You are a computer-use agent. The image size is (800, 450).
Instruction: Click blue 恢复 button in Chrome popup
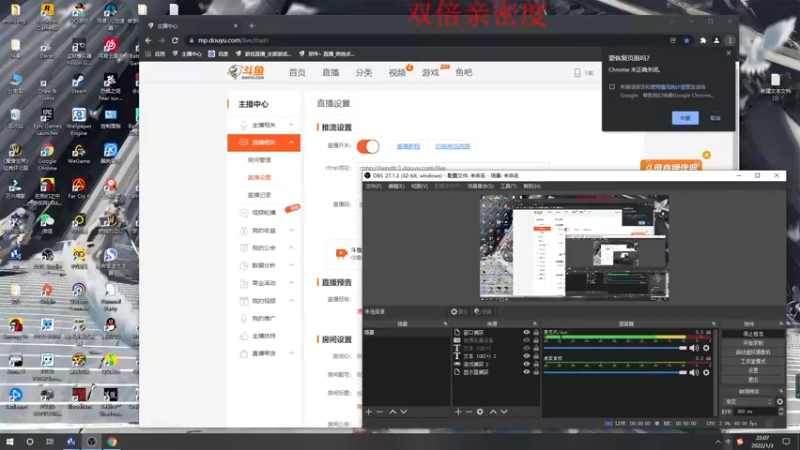coord(685,118)
